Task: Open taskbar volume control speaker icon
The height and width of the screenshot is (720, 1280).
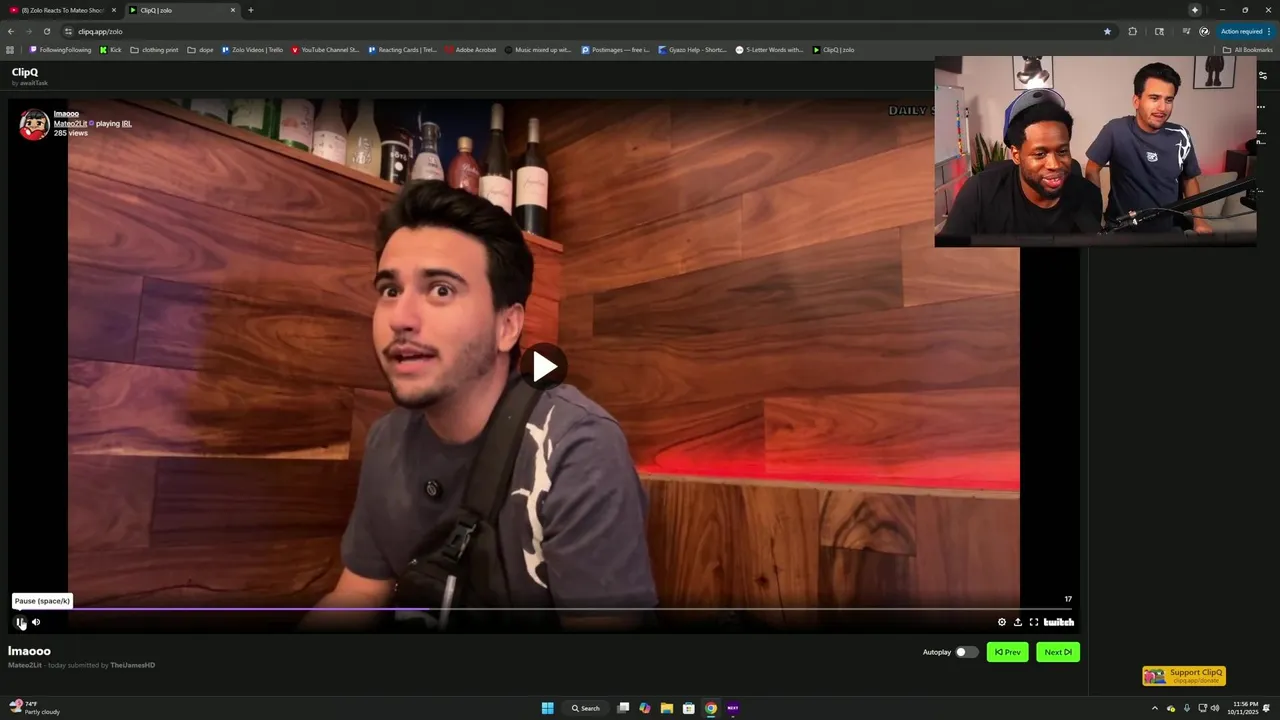Action: [1215, 708]
